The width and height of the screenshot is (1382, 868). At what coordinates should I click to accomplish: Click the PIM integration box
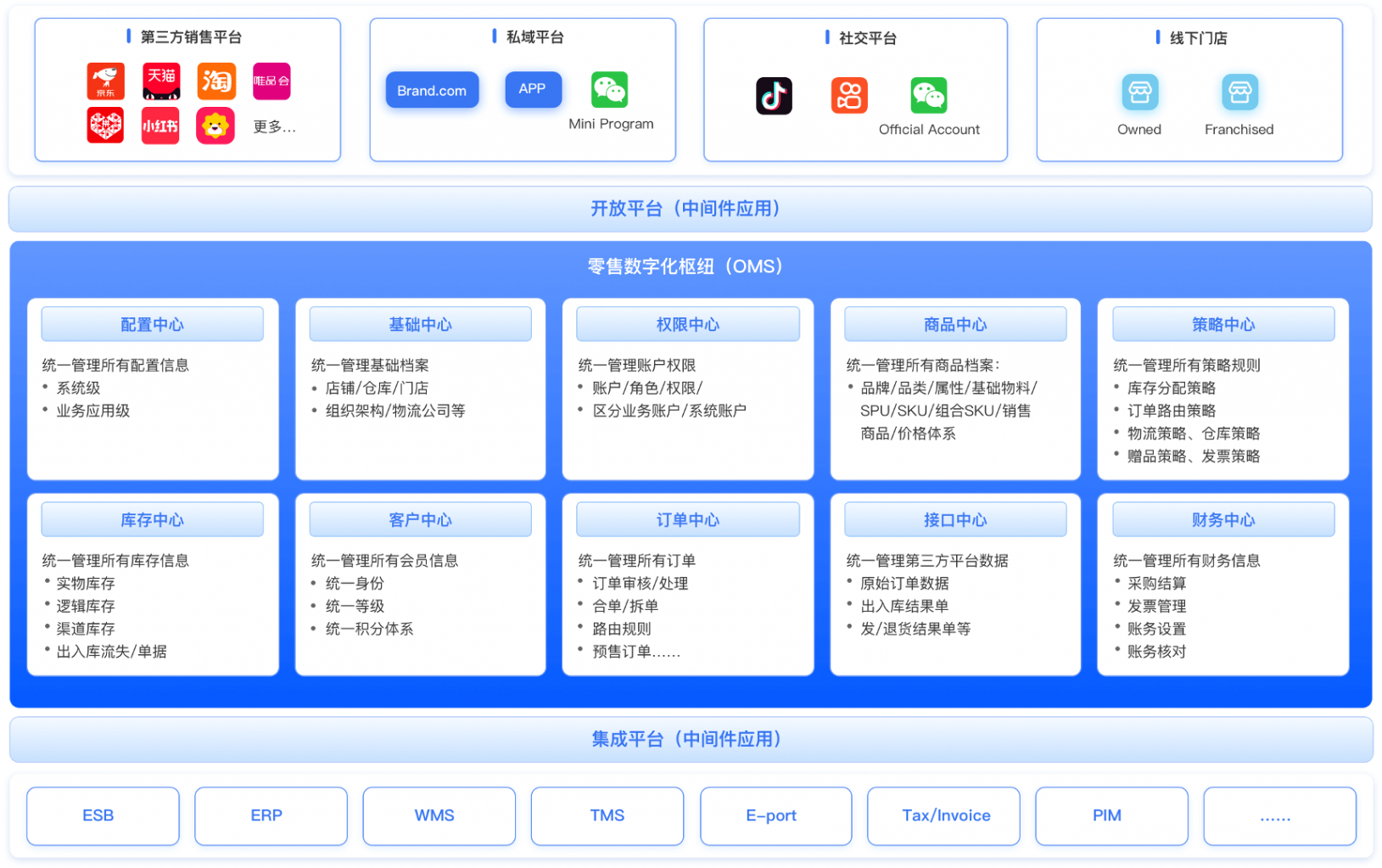[1111, 815]
